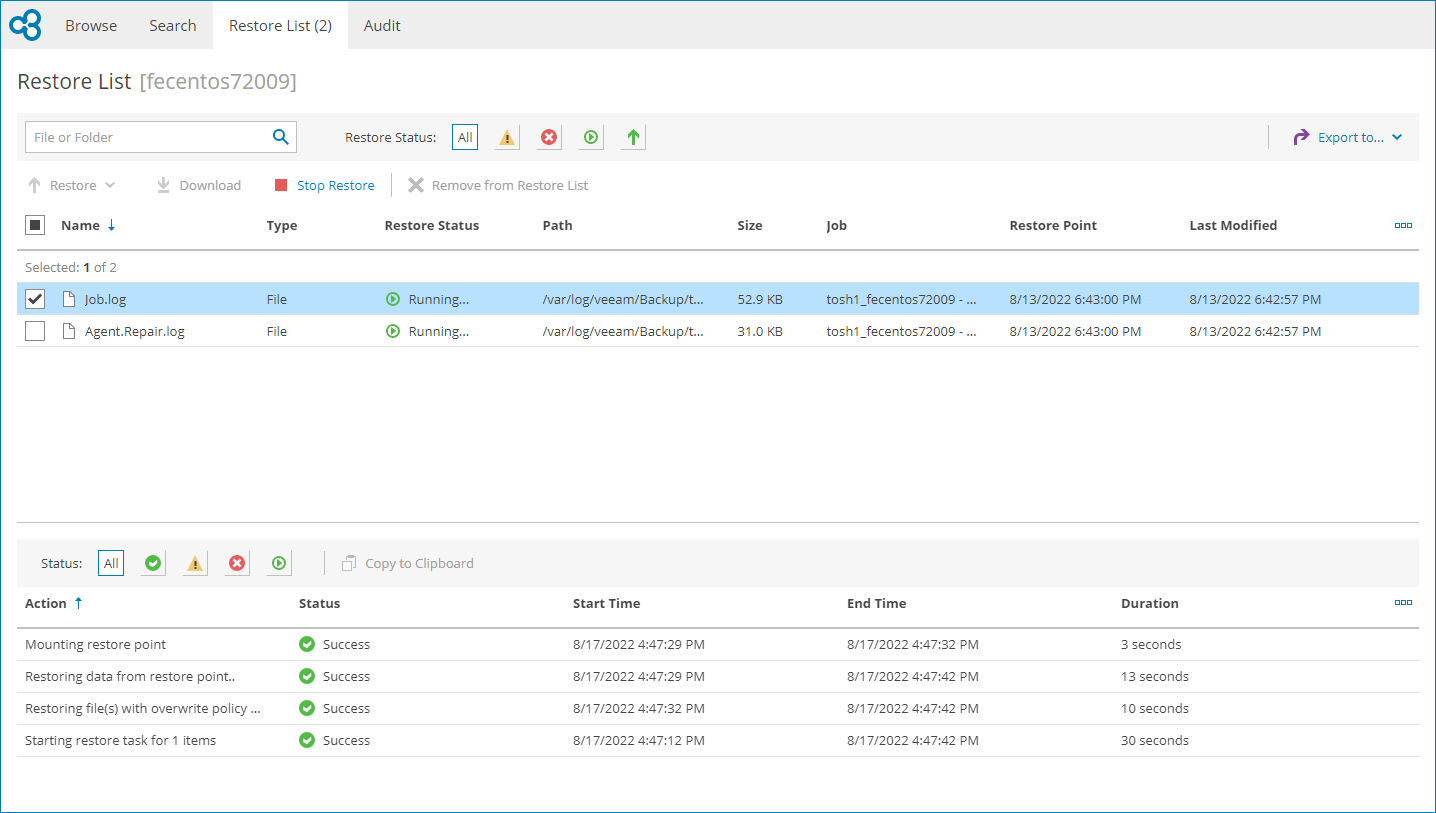Image resolution: width=1436 pixels, height=813 pixels.
Task: Open column options for the restore list table
Action: [x=1403, y=225]
